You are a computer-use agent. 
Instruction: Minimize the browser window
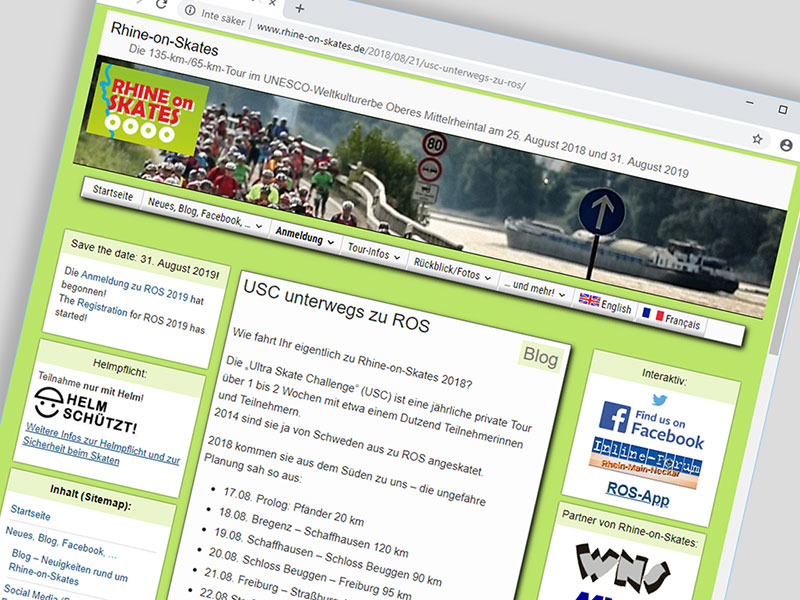point(749,103)
